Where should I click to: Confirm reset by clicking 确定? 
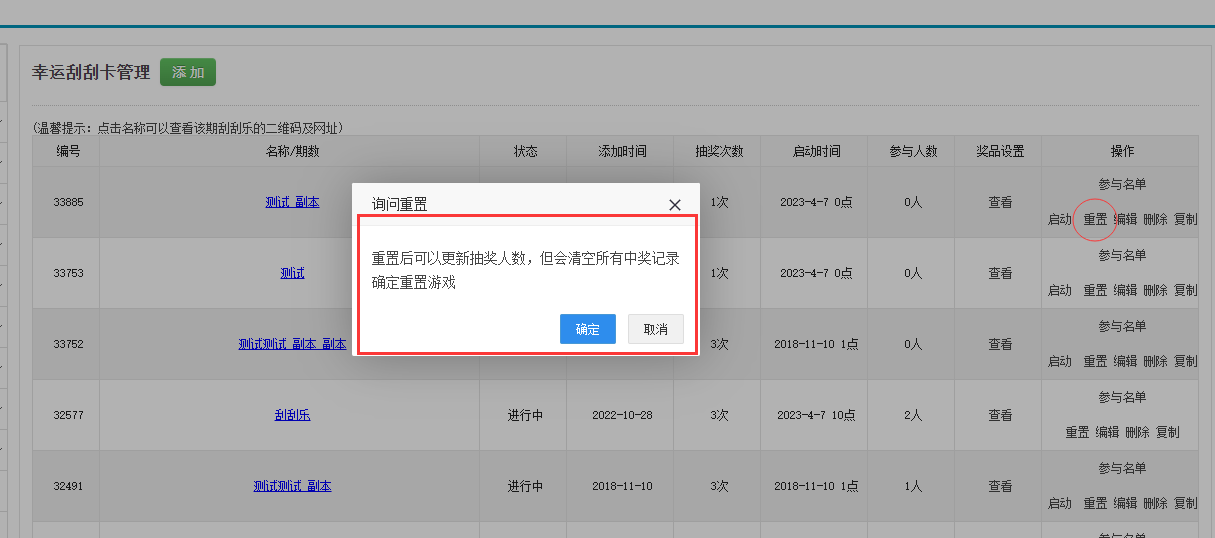tap(587, 329)
